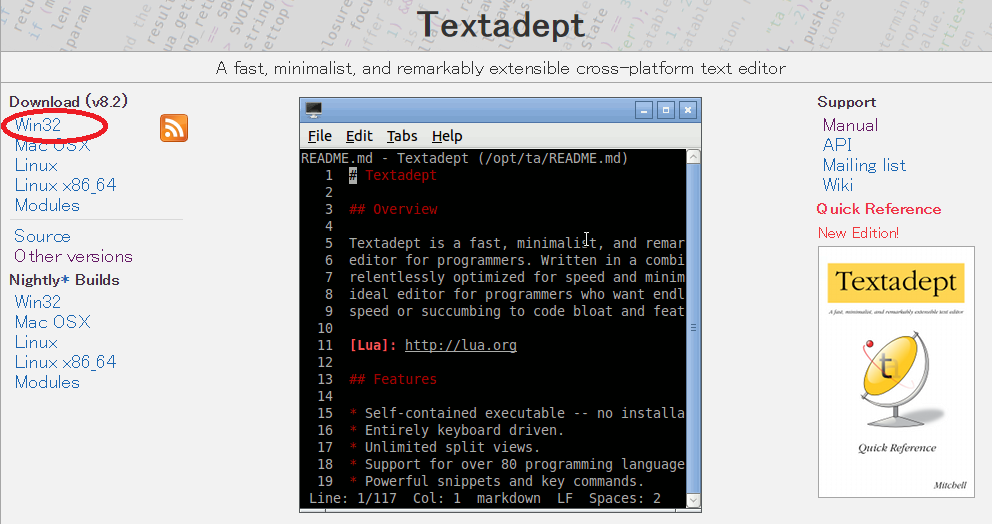Close the Textadept editor window
This screenshot has width=992, height=524.
click(x=688, y=110)
